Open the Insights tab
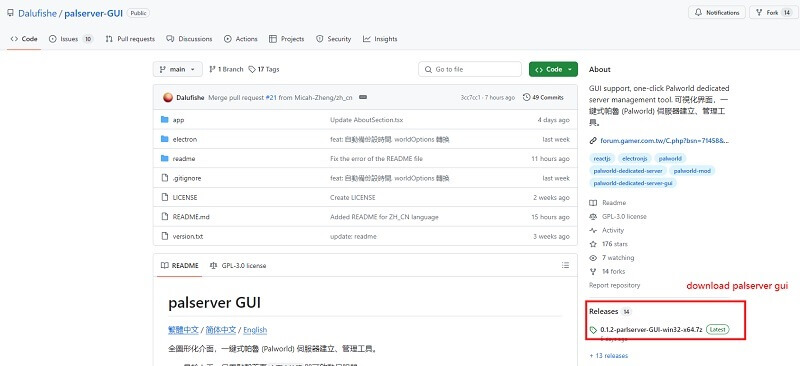 (380, 39)
